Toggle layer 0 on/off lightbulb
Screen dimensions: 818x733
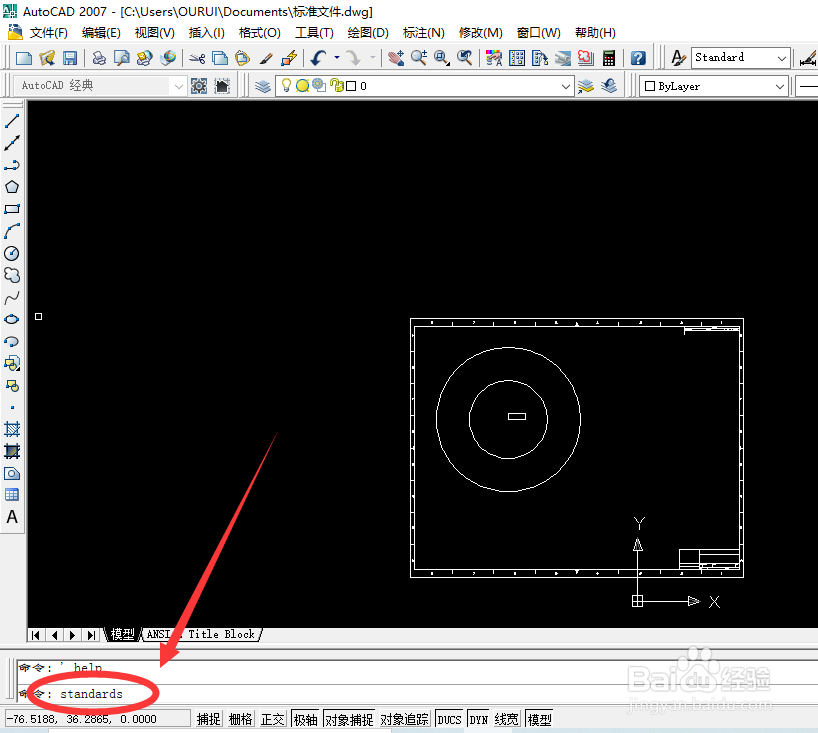(286, 86)
